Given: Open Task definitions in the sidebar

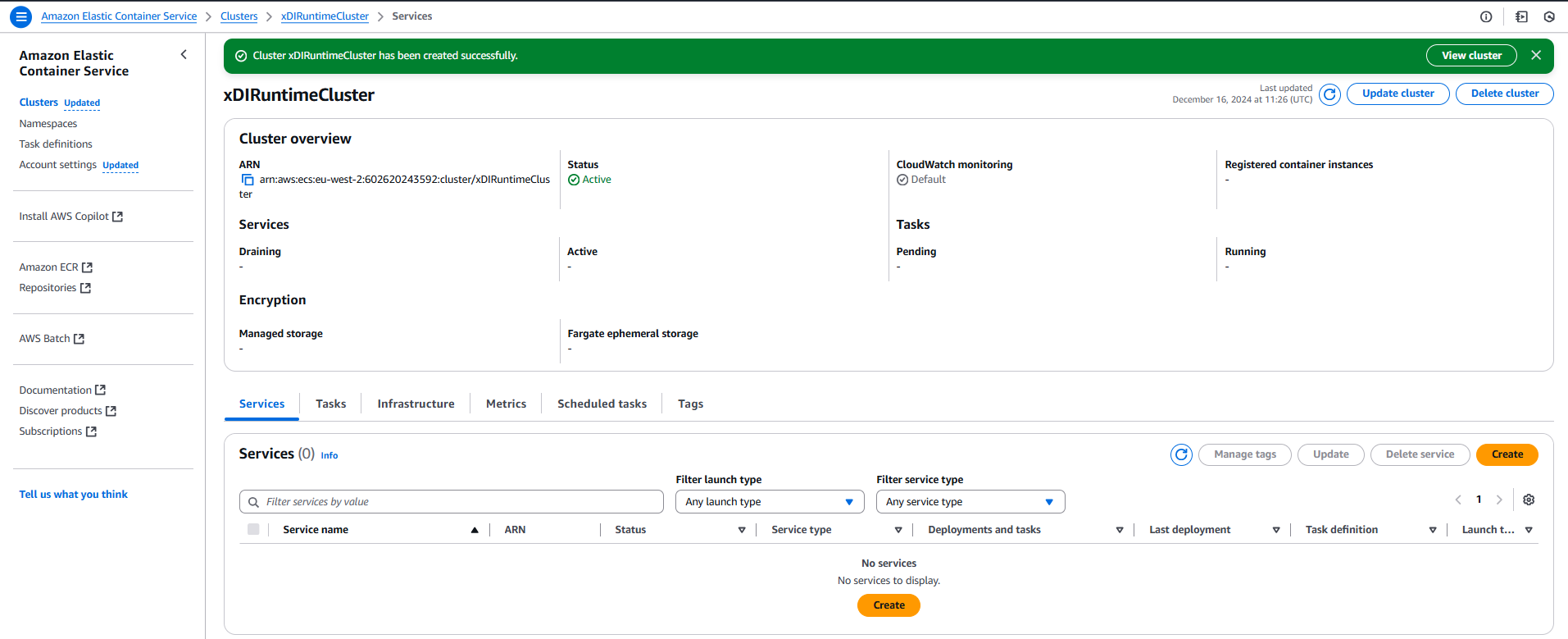Looking at the screenshot, I should click(55, 144).
